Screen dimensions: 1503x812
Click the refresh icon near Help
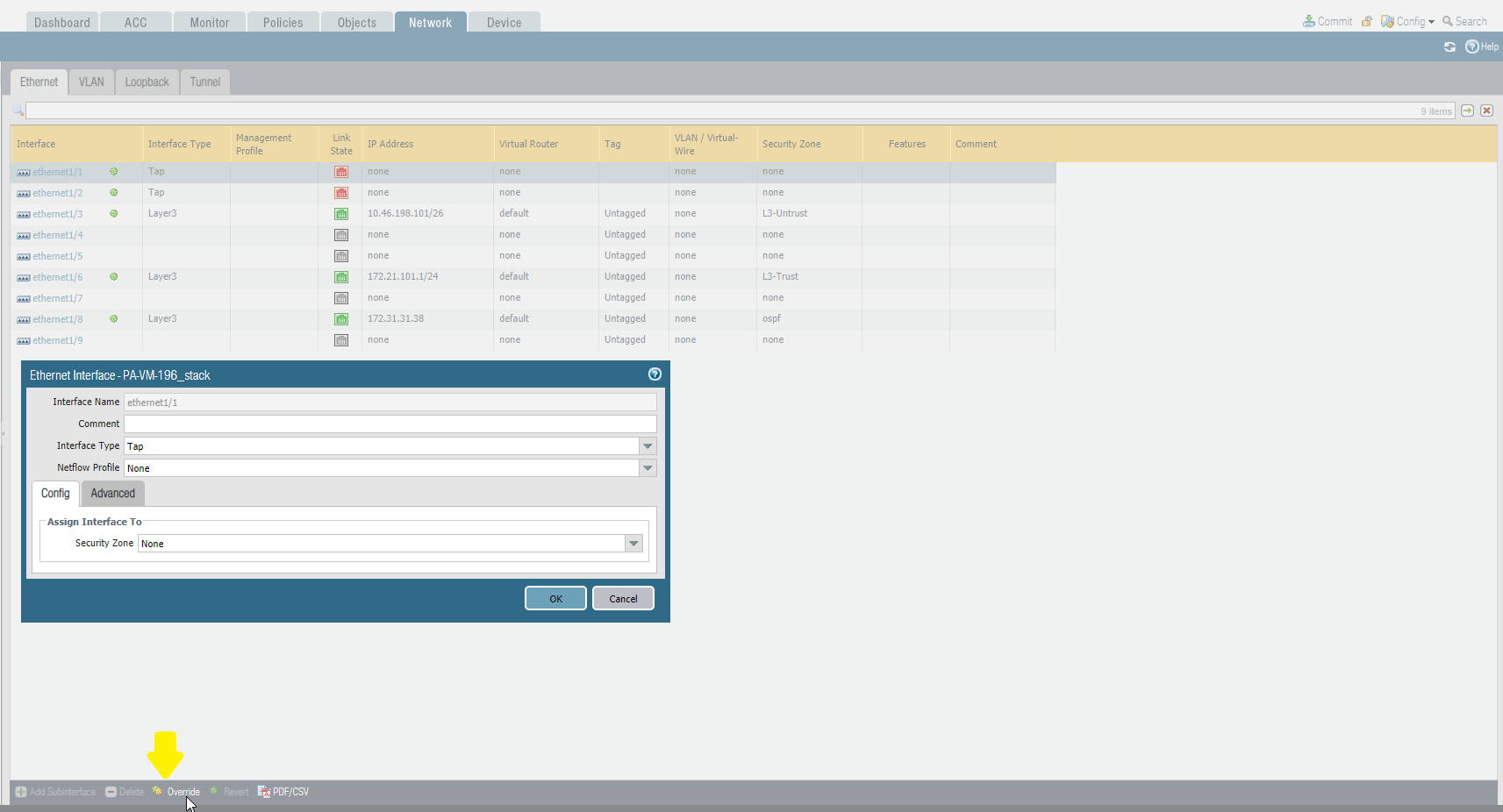click(1449, 46)
